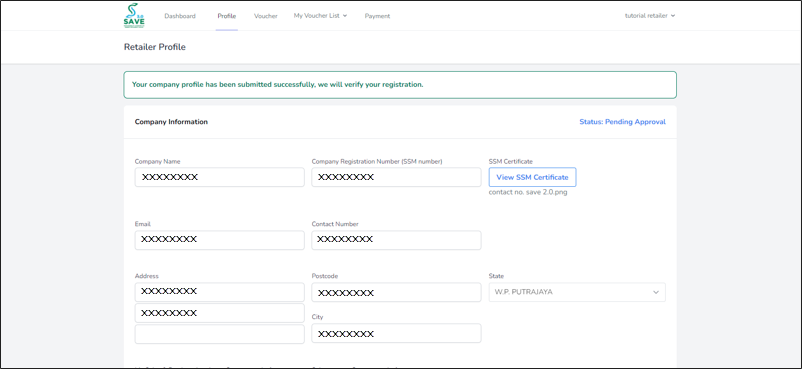Open the Payment page

click(377, 16)
